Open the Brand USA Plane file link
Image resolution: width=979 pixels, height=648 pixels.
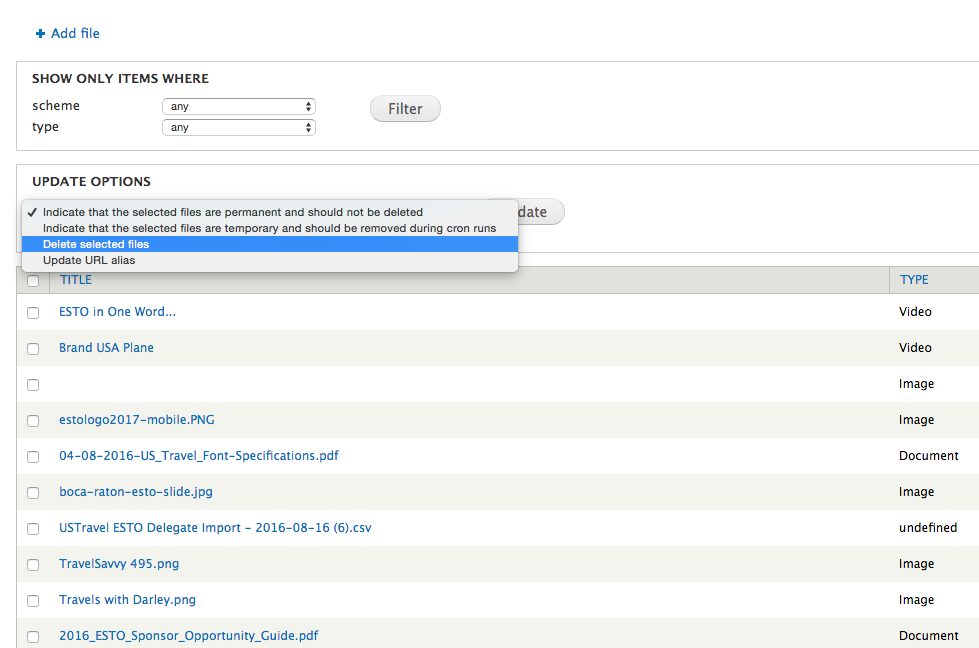106,348
